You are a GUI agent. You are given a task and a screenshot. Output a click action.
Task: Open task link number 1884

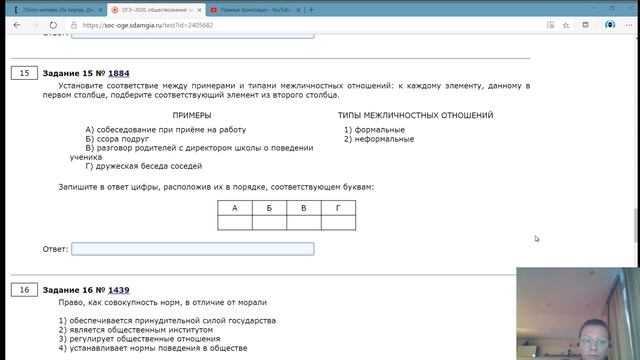[119, 73]
